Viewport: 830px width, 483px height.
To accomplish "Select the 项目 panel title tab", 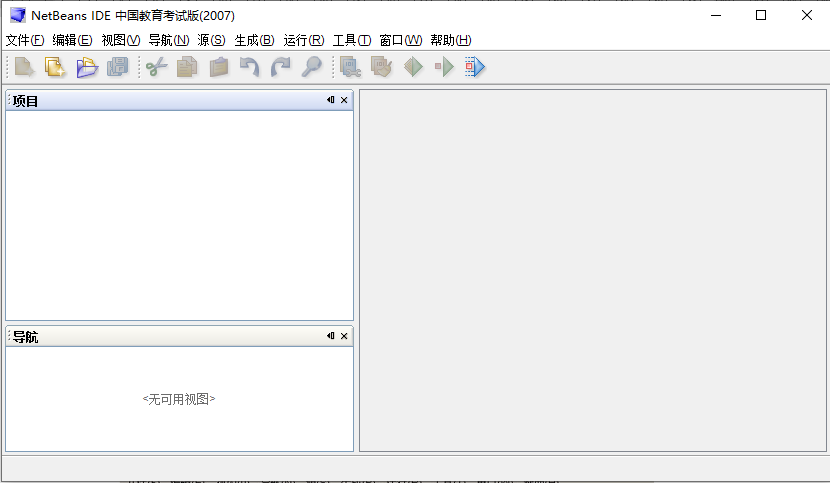I will (x=25, y=101).
